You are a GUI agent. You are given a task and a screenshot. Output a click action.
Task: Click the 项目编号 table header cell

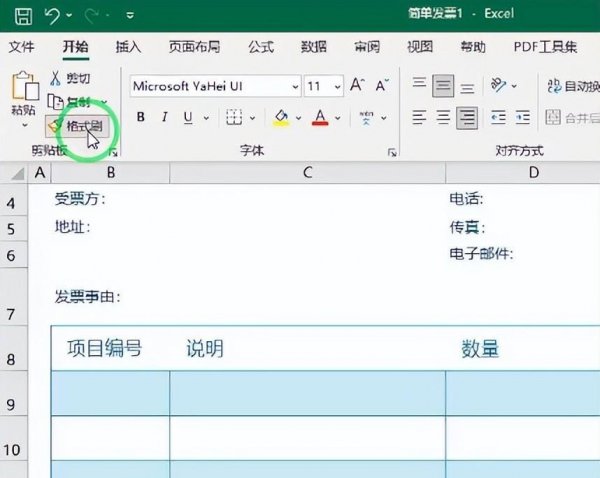coord(111,348)
